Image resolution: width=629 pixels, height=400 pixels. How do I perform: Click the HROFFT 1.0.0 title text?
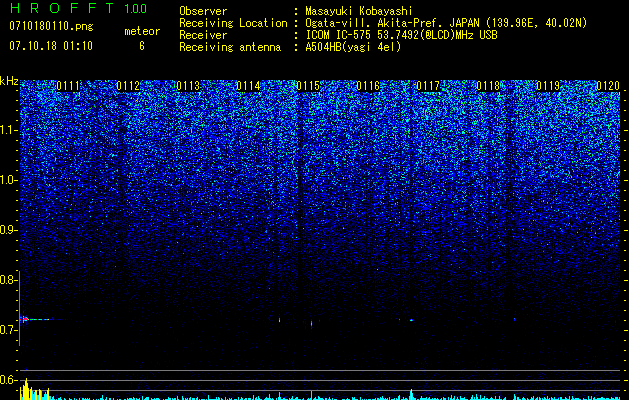coord(78,8)
